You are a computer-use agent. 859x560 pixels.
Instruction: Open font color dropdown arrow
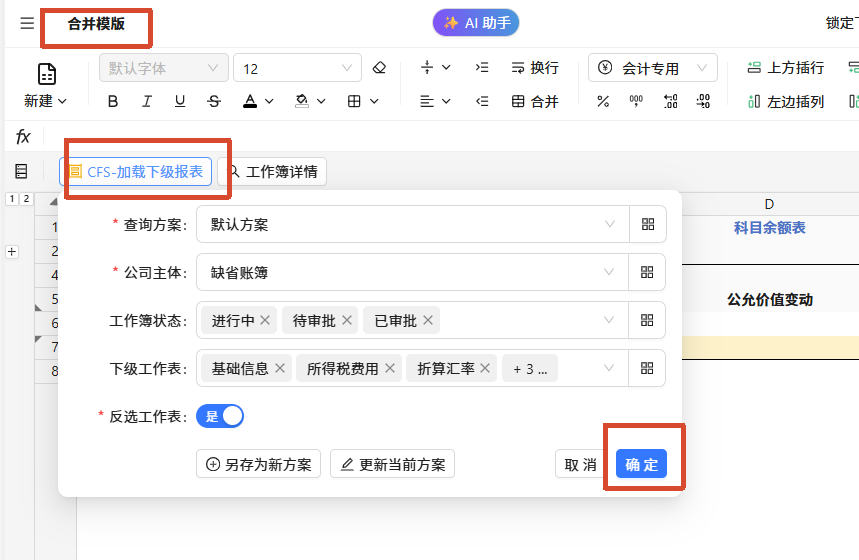point(269,101)
